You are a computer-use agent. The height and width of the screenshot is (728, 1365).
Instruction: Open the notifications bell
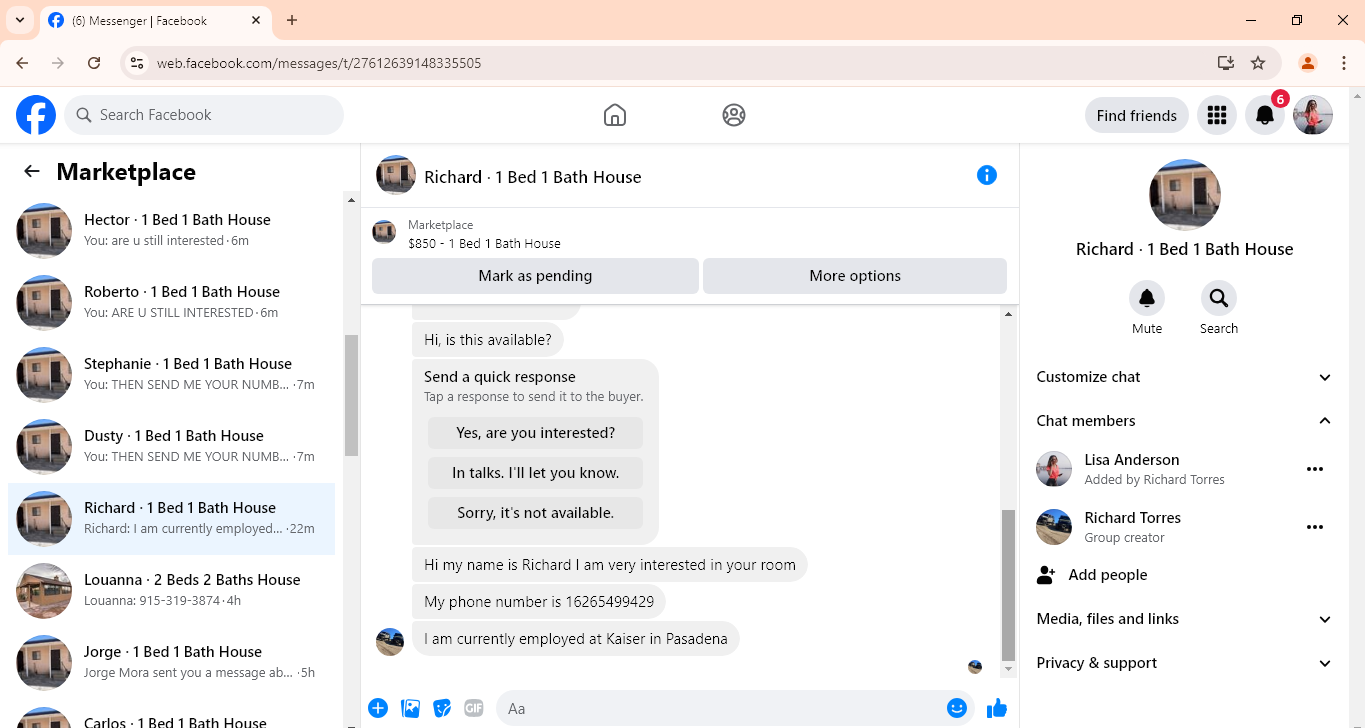pyautogui.click(x=1265, y=115)
